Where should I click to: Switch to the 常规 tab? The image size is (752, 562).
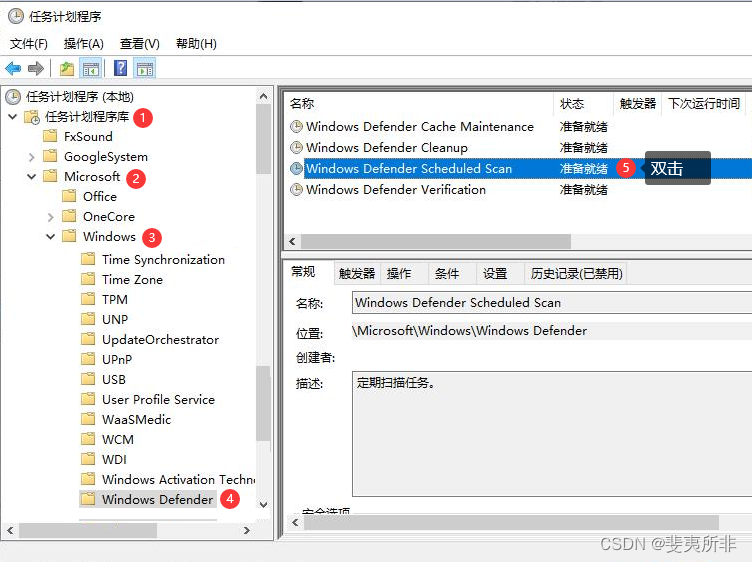(303, 272)
